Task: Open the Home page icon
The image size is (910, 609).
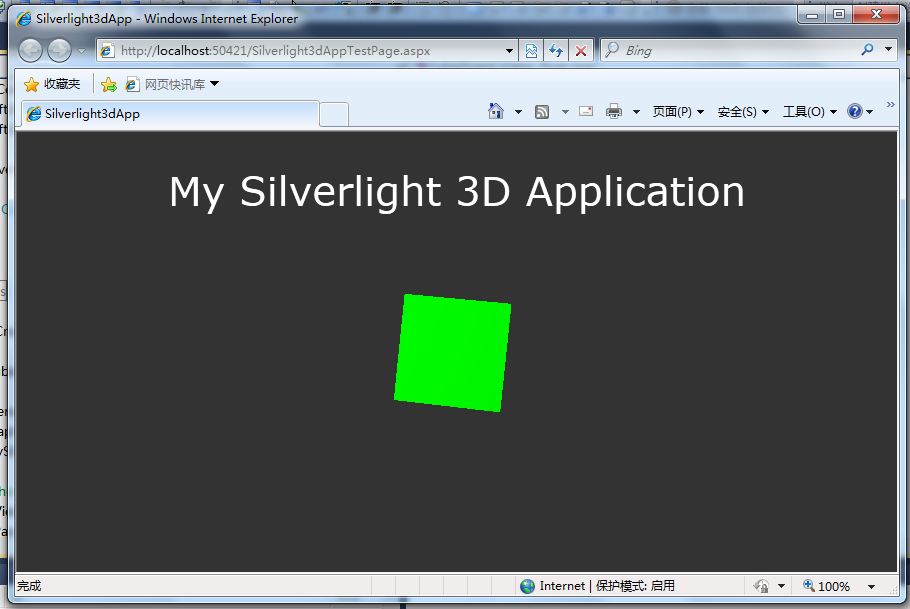Action: [496, 111]
